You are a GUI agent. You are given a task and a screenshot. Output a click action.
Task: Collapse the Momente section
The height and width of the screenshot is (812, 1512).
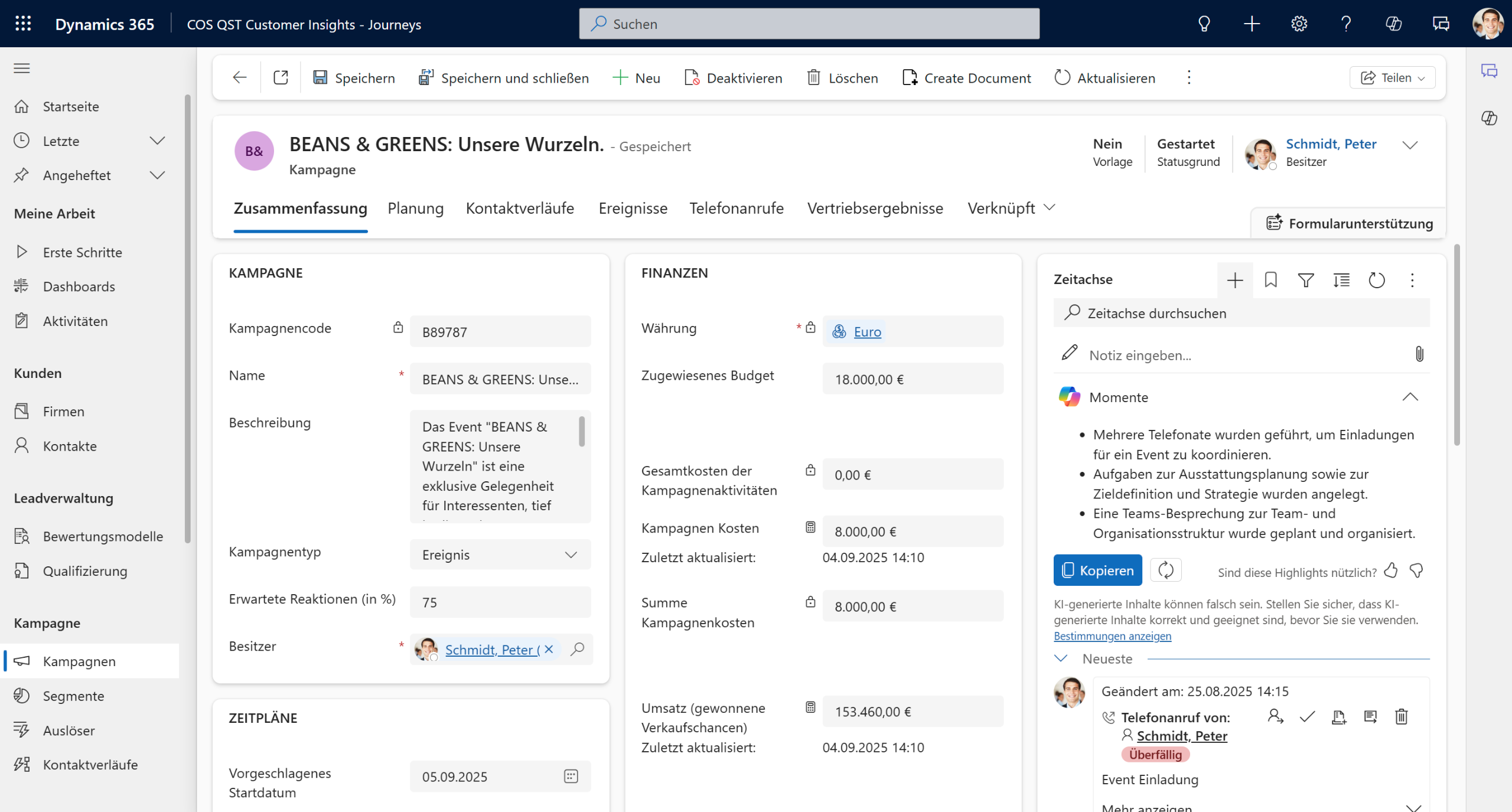pos(1410,397)
